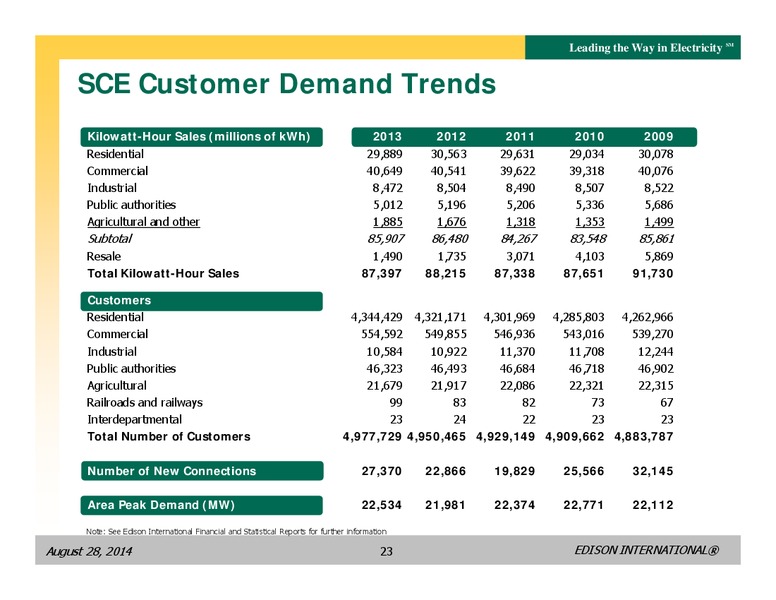Viewport: 776px width, 600px height.
Task: Select railroads value 67
Action: click(x=667, y=402)
